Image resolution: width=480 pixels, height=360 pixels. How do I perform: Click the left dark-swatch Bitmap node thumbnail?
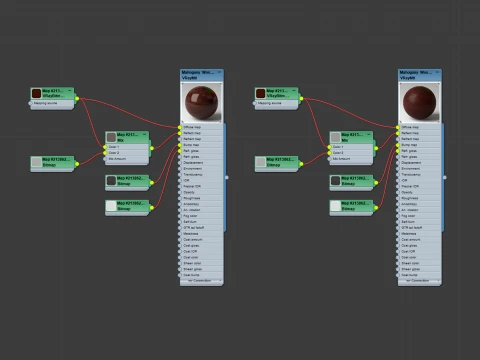(x=111, y=181)
